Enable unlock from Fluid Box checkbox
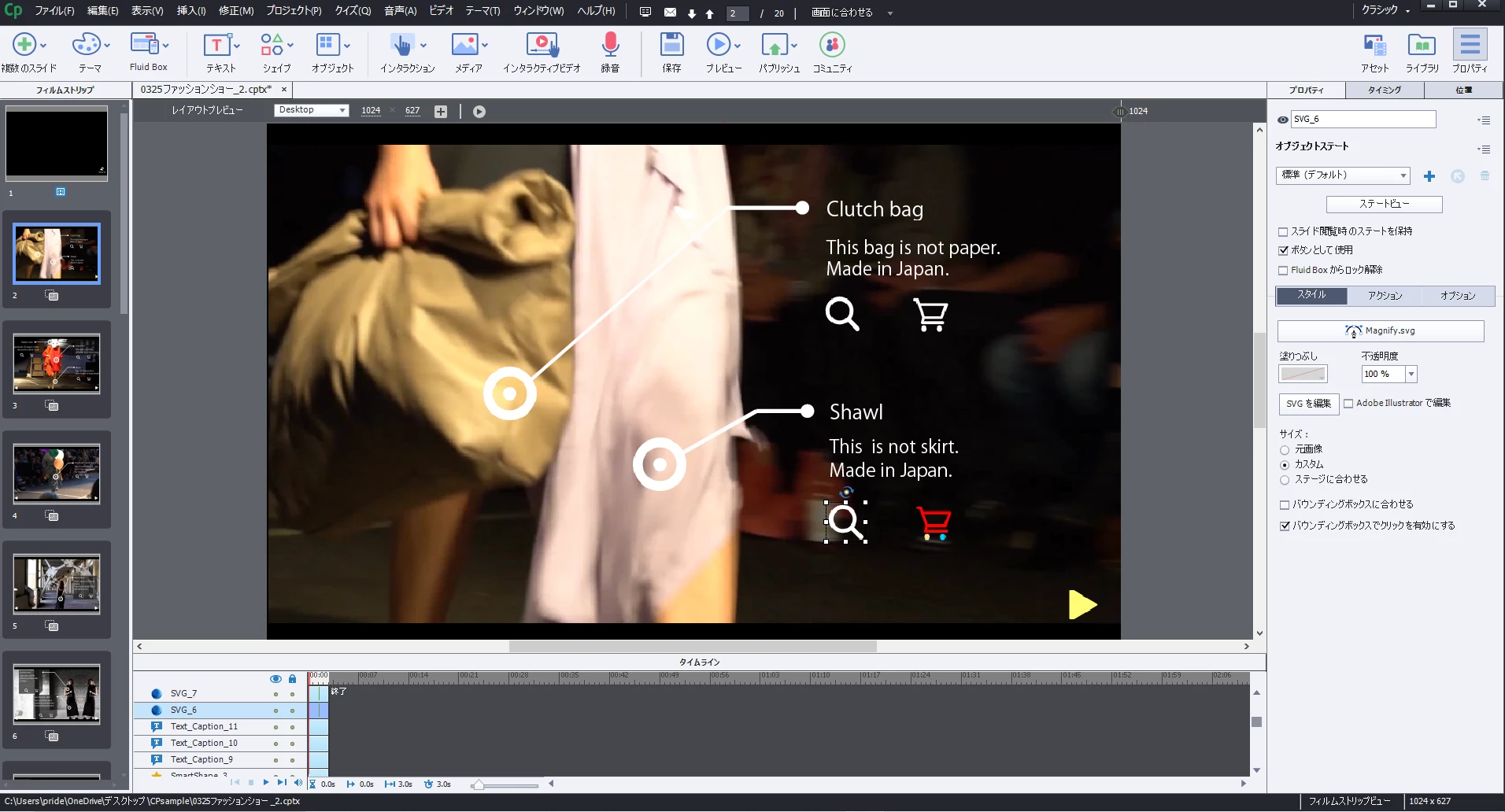Viewport: 1505px width, 812px height. click(x=1283, y=270)
